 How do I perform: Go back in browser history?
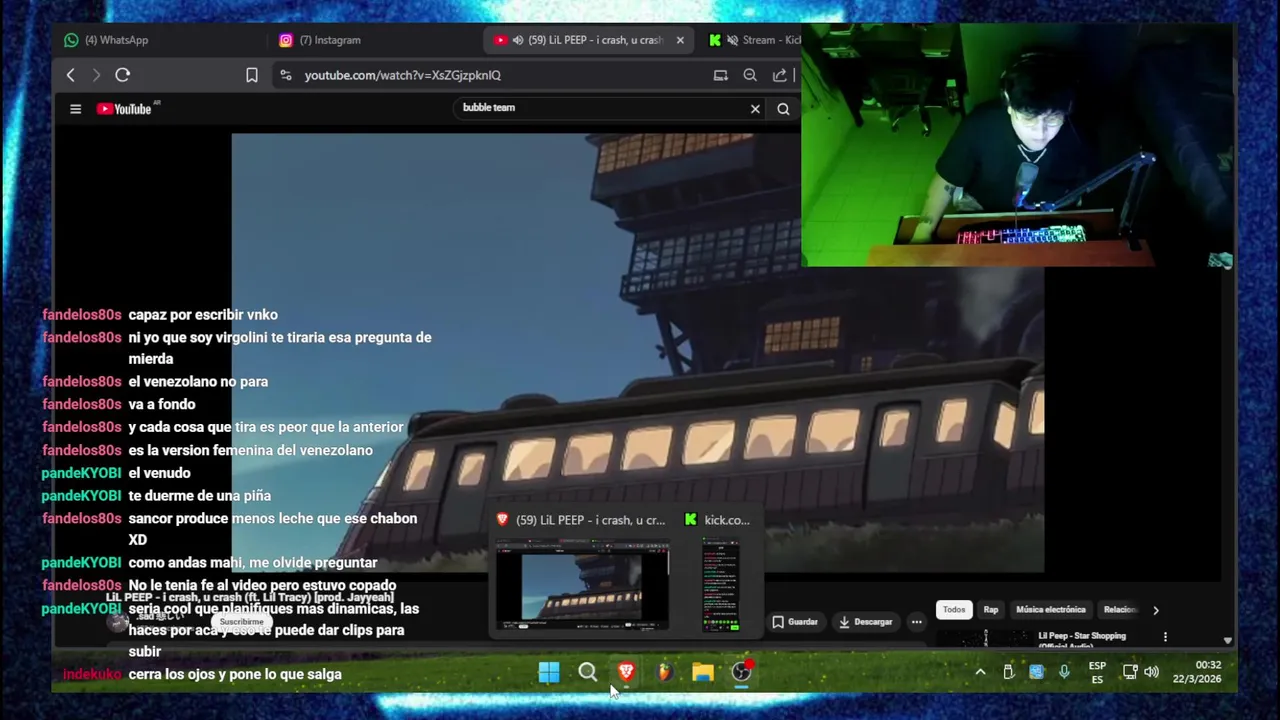(70, 75)
